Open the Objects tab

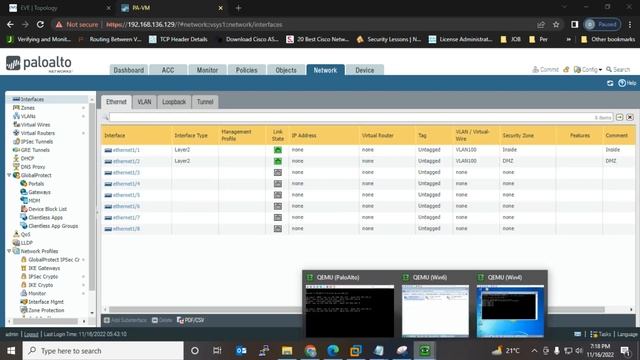(286, 70)
